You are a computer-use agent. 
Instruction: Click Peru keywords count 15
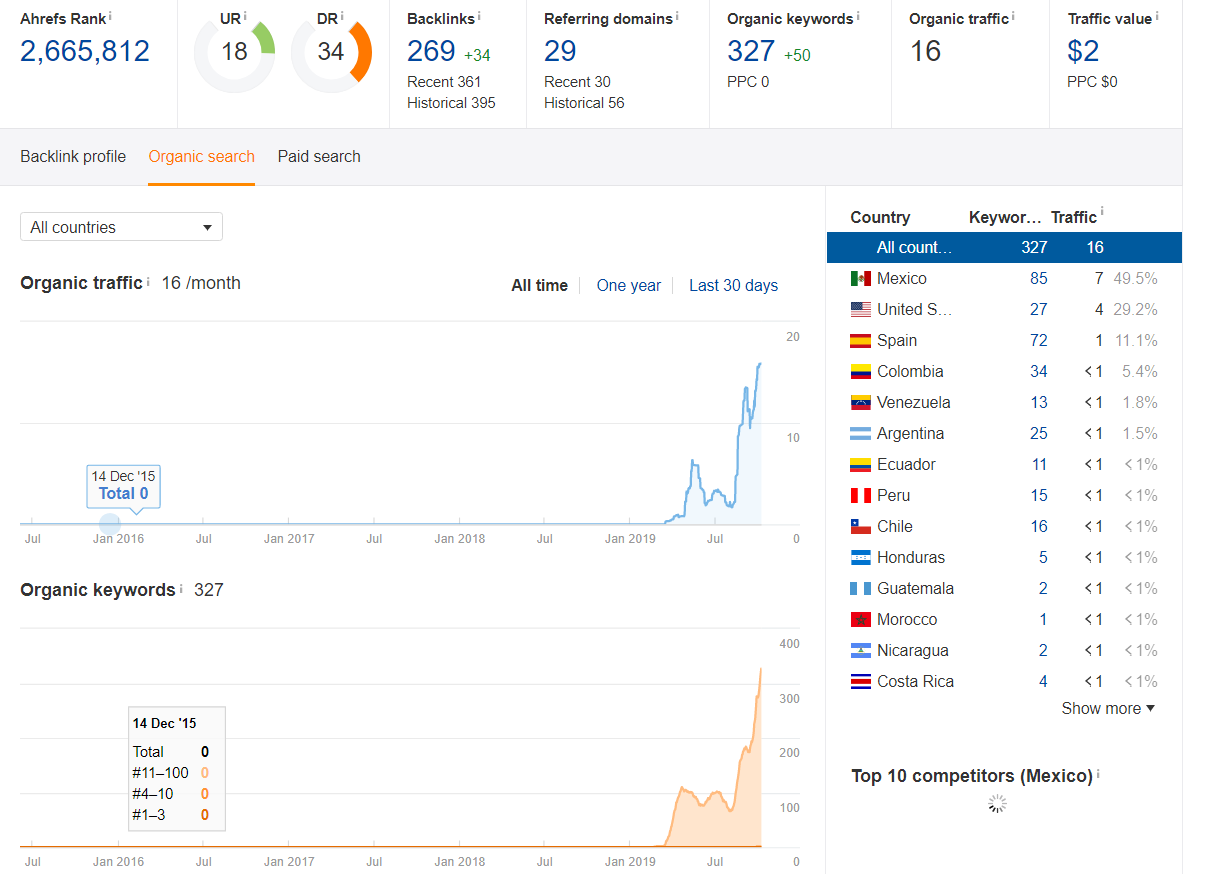tap(1038, 495)
